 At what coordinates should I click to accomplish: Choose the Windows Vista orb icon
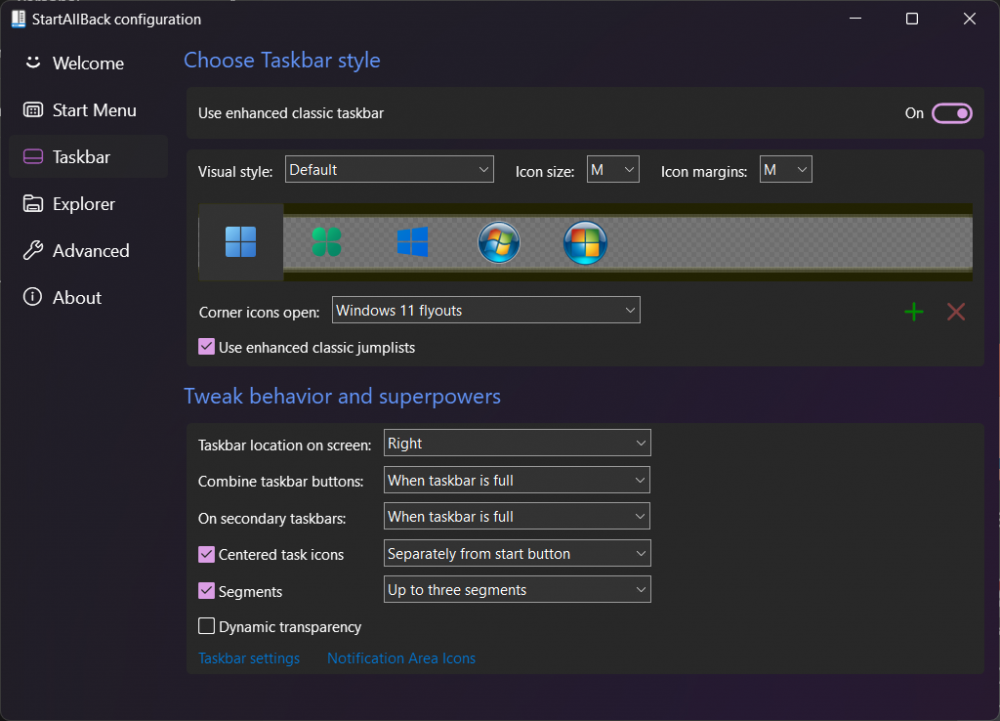coord(585,242)
